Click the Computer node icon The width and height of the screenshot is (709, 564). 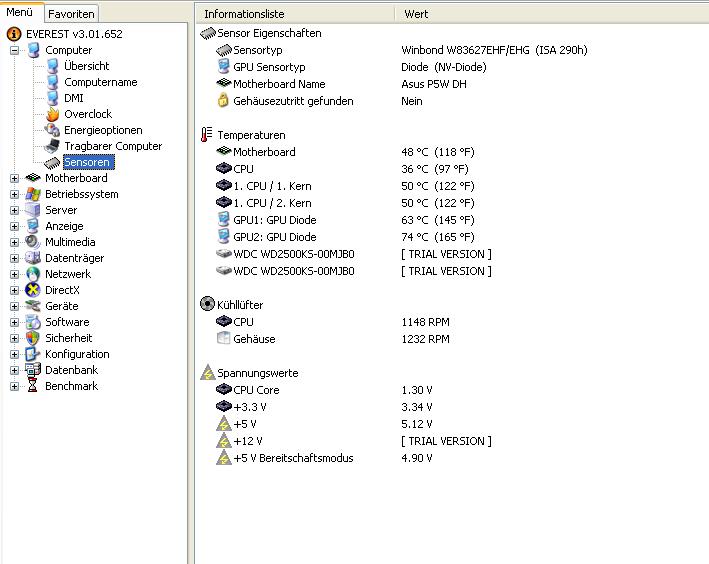click(x=33, y=50)
